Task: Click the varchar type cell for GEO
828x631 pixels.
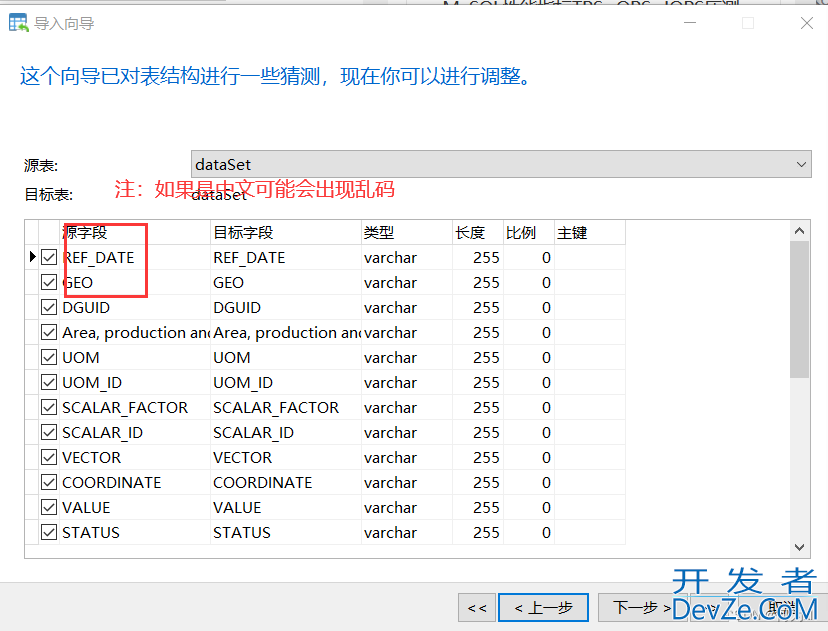Action: coord(407,282)
